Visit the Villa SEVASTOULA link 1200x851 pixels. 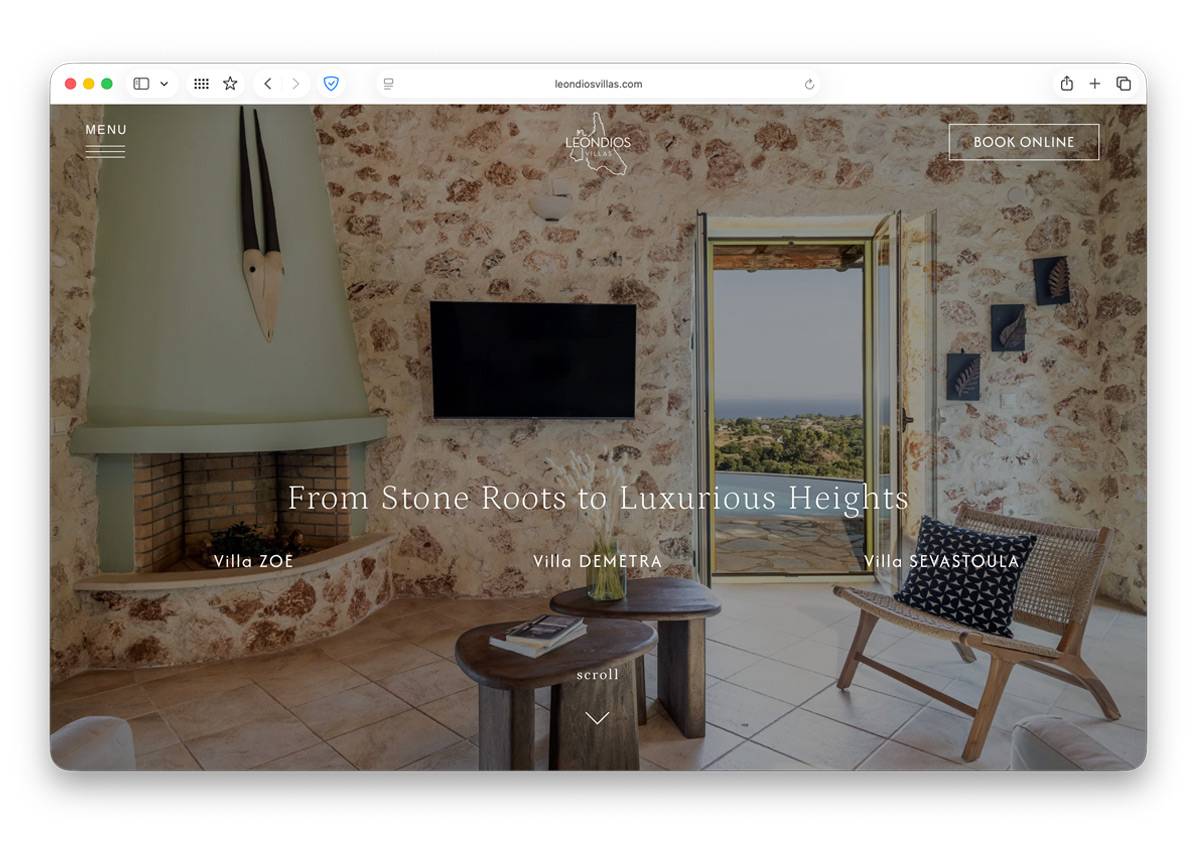click(x=941, y=561)
